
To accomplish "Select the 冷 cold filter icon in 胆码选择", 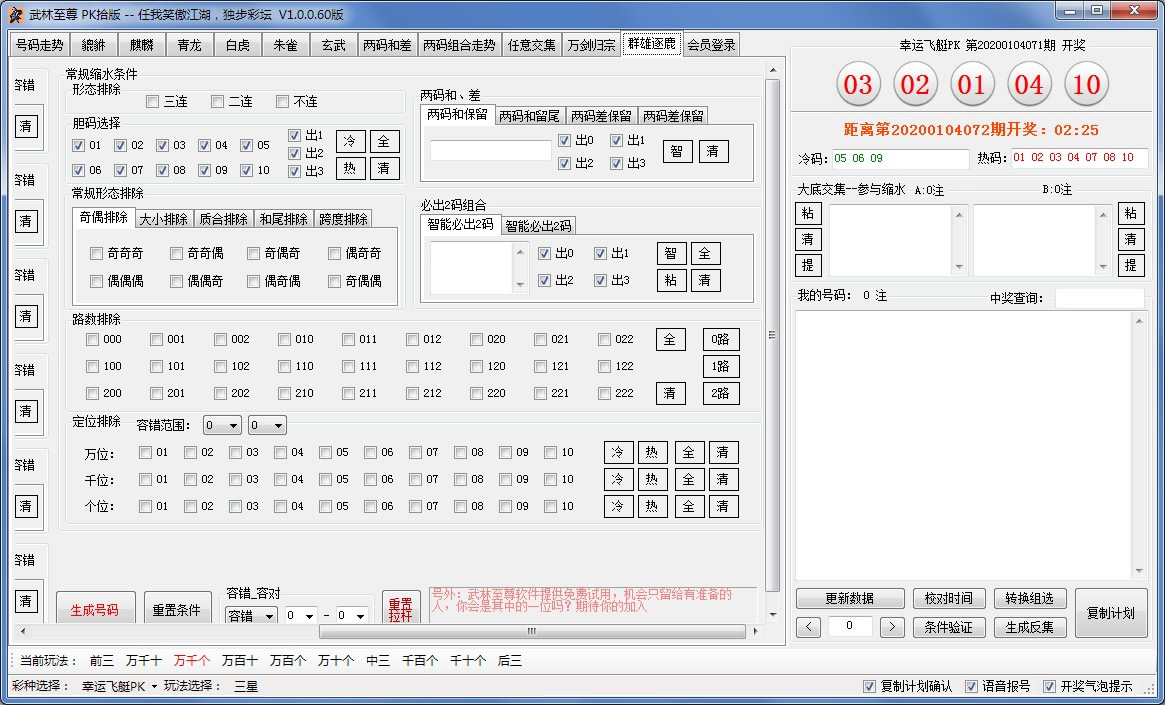I will tap(350, 140).
